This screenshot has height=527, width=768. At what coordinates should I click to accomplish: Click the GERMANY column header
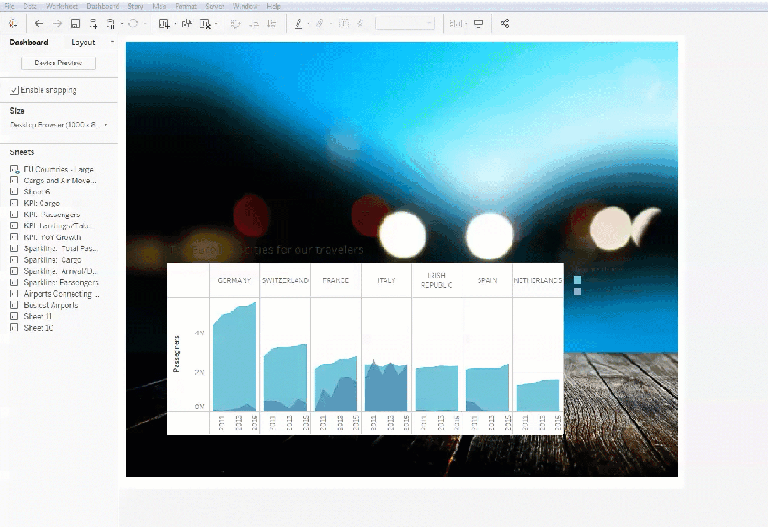(234, 280)
